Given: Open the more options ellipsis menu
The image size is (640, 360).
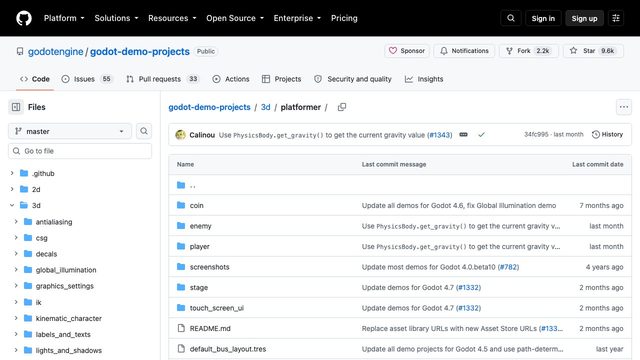Looking at the screenshot, I should point(624,107).
